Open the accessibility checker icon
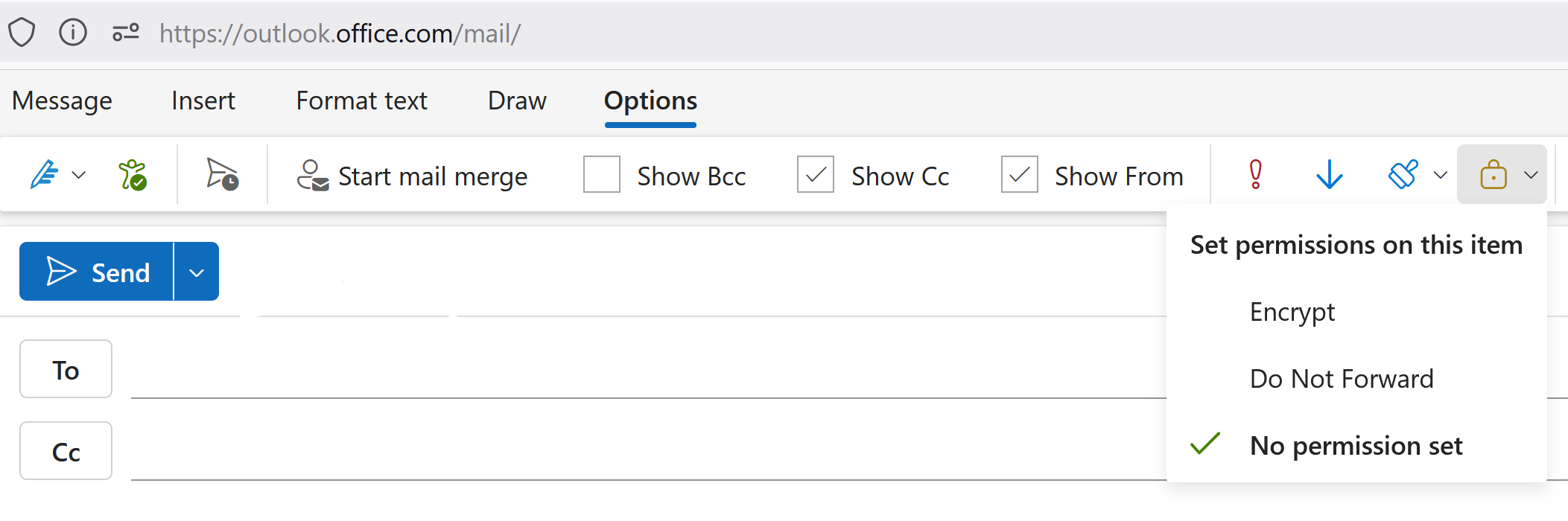The height and width of the screenshot is (521, 1568). (133, 175)
